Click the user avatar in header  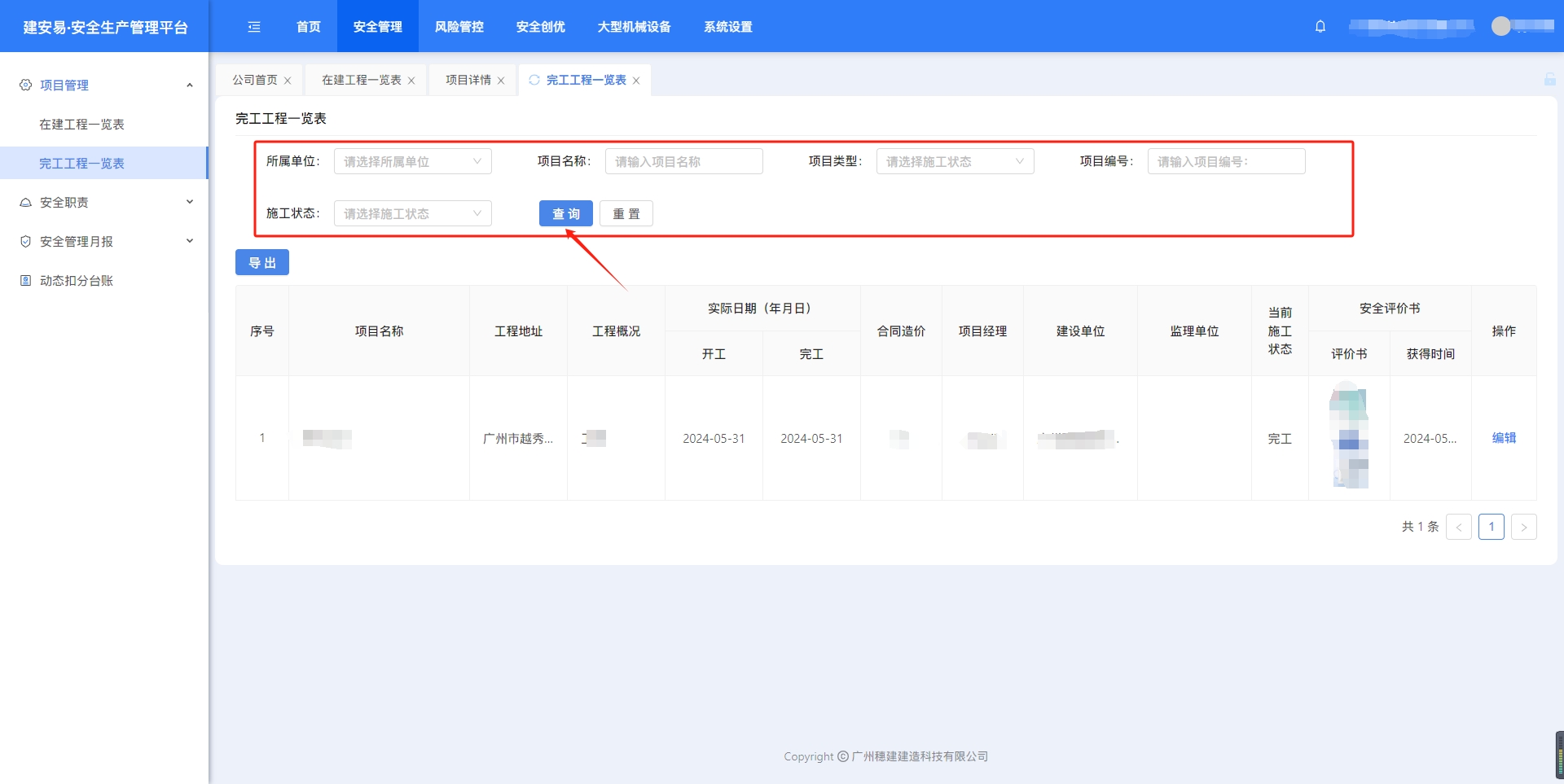(x=1500, y=26)
